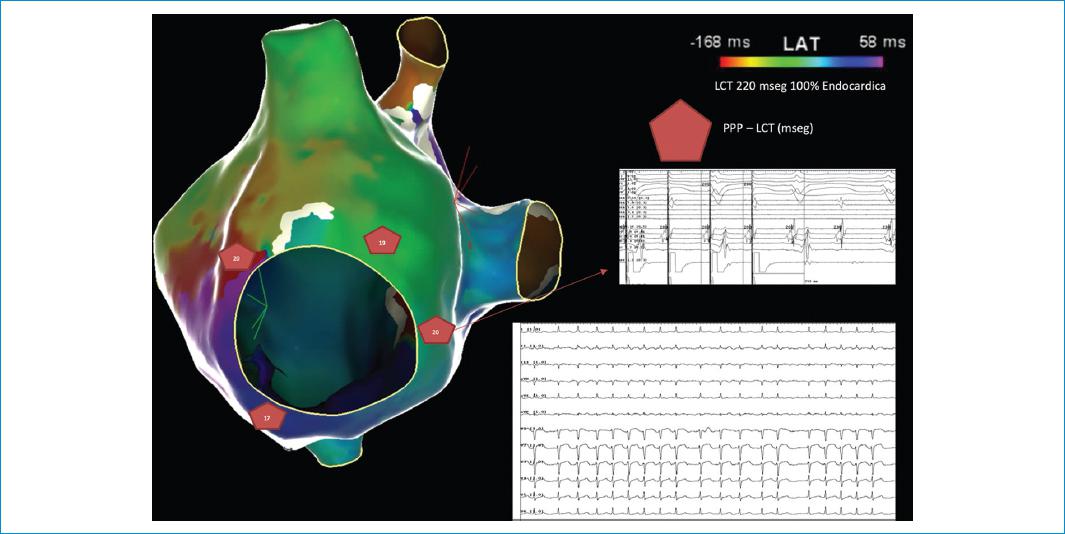
Task: Click the LAT map title
Action: (x=799, y=42)
